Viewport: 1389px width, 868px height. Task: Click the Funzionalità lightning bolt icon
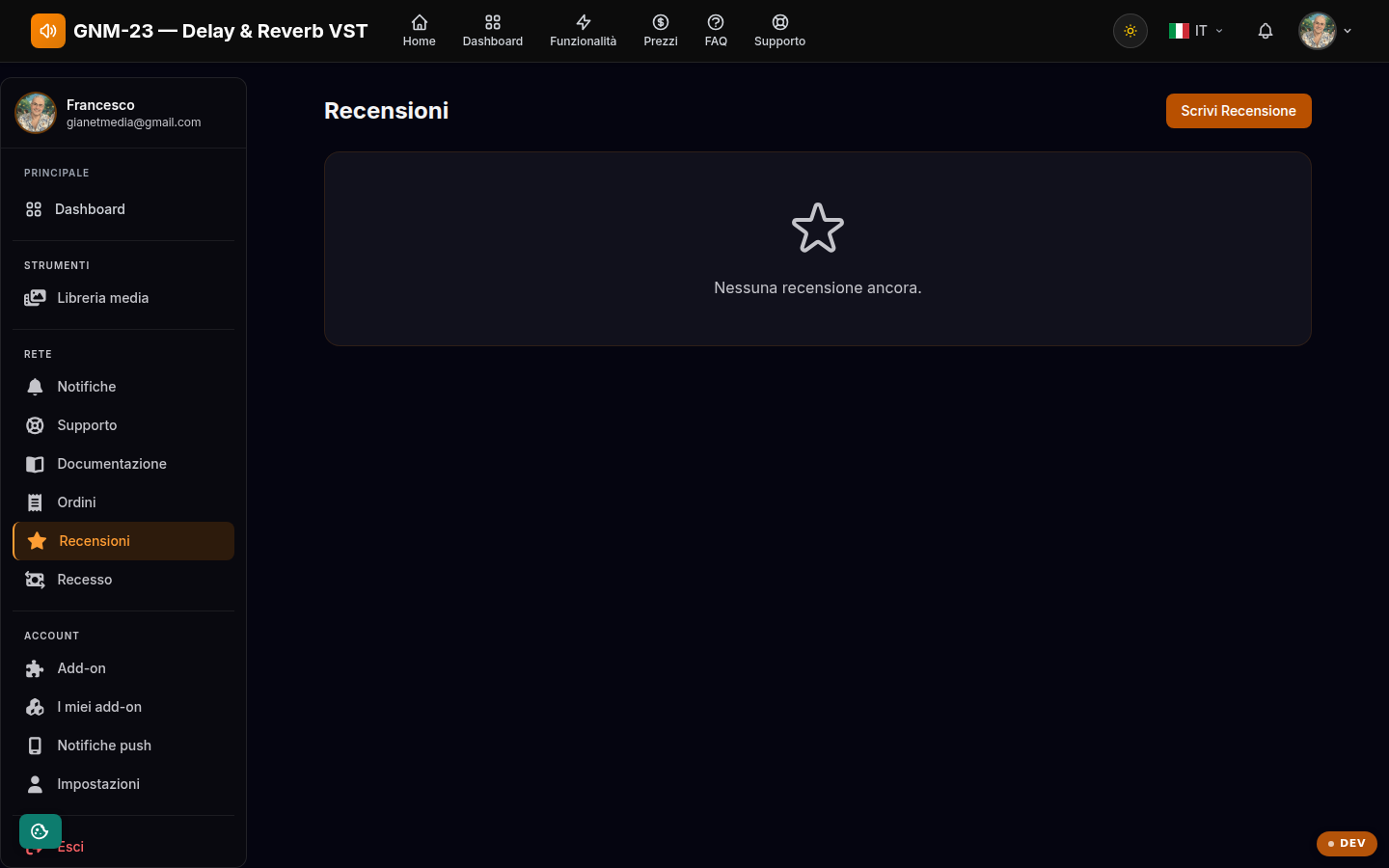tap(584, 22)
